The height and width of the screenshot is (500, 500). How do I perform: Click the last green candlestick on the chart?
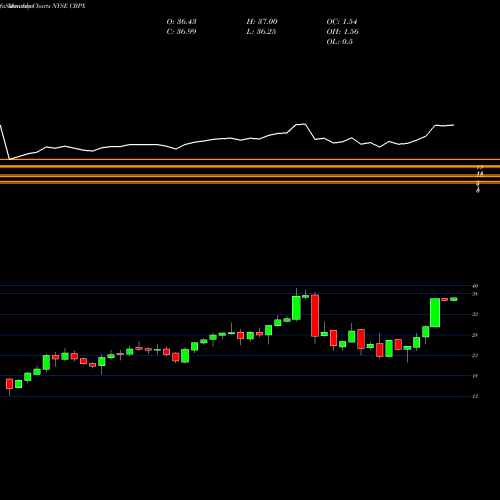click(454, 299)
